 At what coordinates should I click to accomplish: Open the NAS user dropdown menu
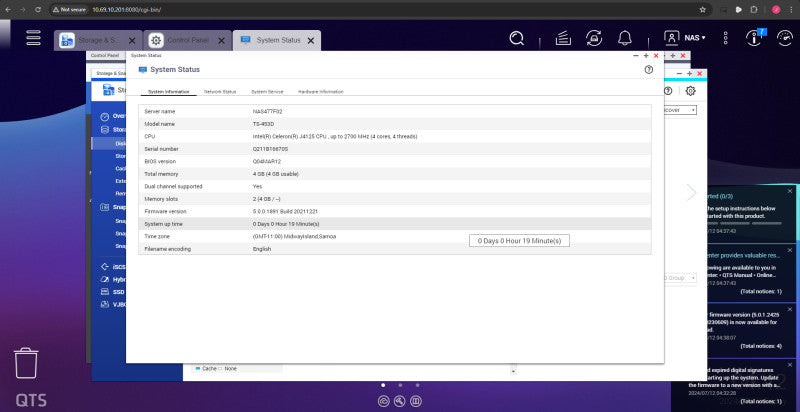click(695, 38)
